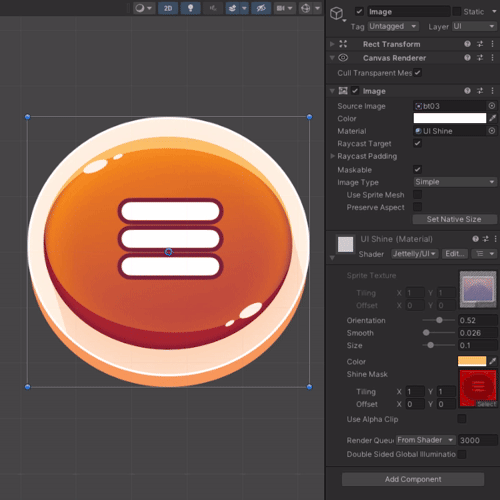Toggle Cull Transparent Mesh checkbox
Viewport: 500px width, 500px height.
tap(417, 73)
